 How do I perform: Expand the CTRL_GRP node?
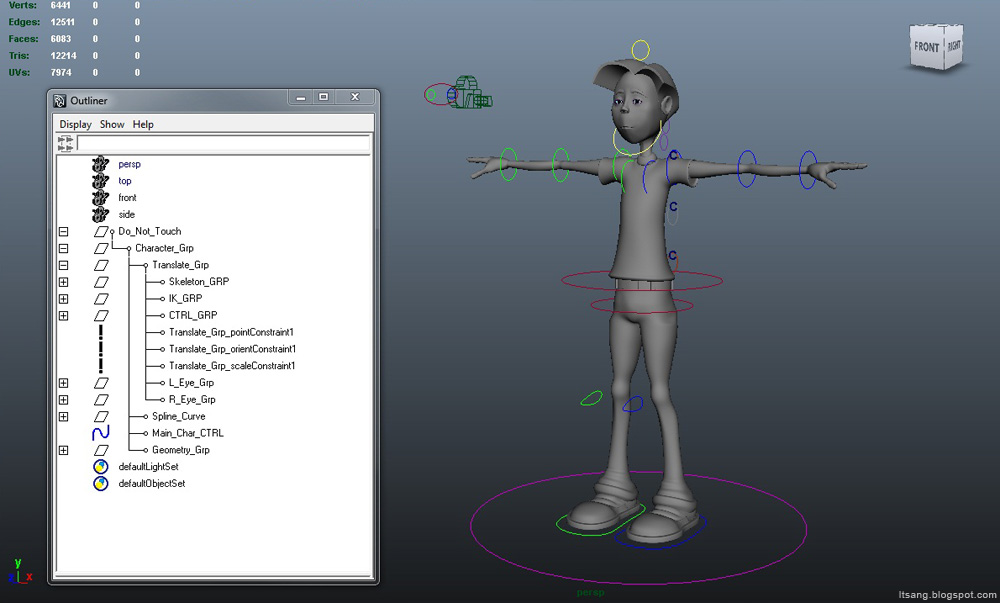[x=63, y=316]
